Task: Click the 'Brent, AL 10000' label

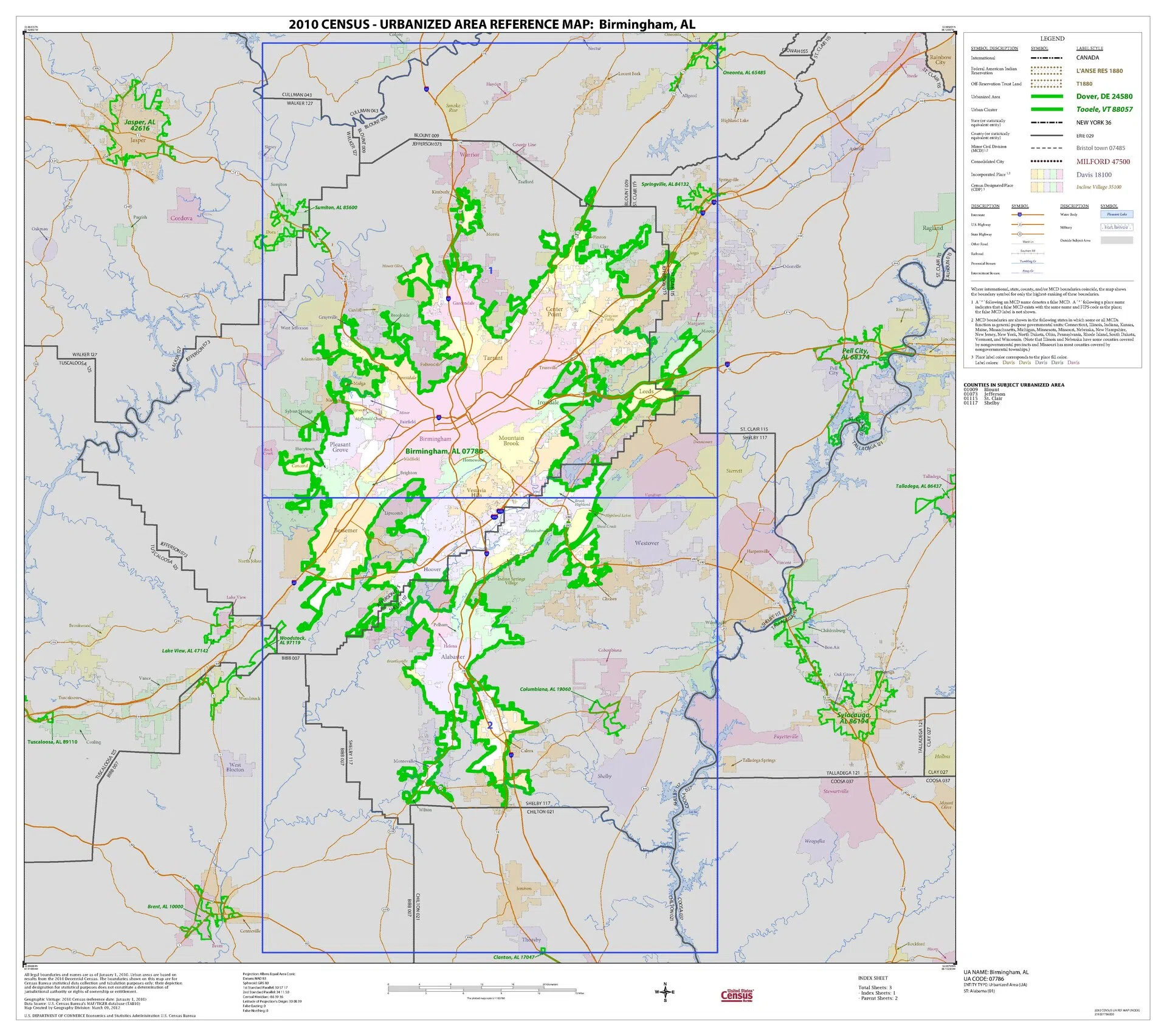Action: (165, 907)
